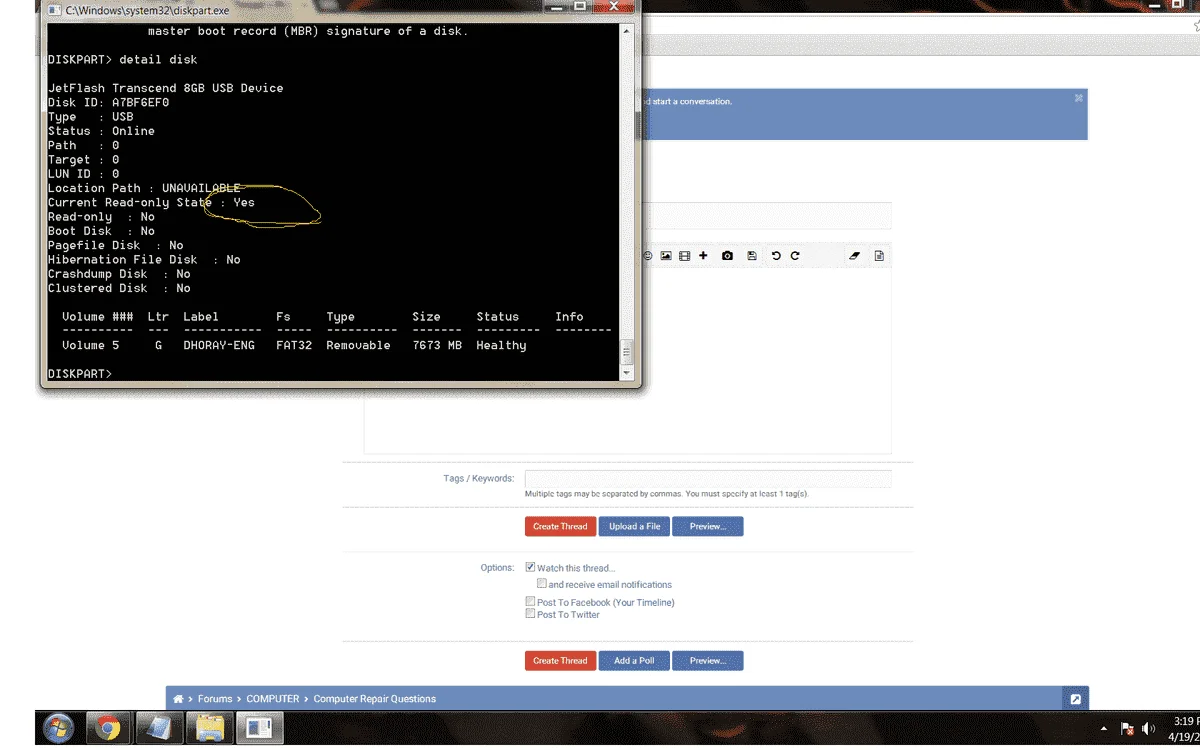Open Computer Repair Questions breadcrumb link

click(x=375, y=699)
